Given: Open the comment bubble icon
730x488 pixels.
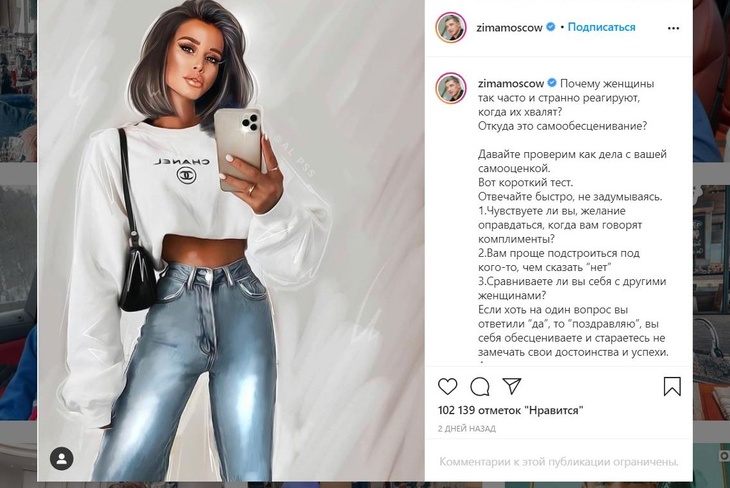Looking at the screenshot, I should tap(480, 386).
